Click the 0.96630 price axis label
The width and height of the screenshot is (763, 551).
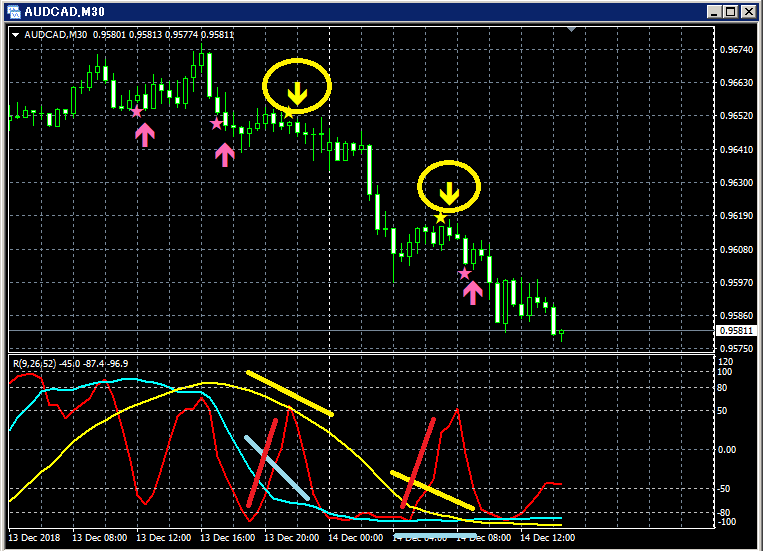(736, 83)
